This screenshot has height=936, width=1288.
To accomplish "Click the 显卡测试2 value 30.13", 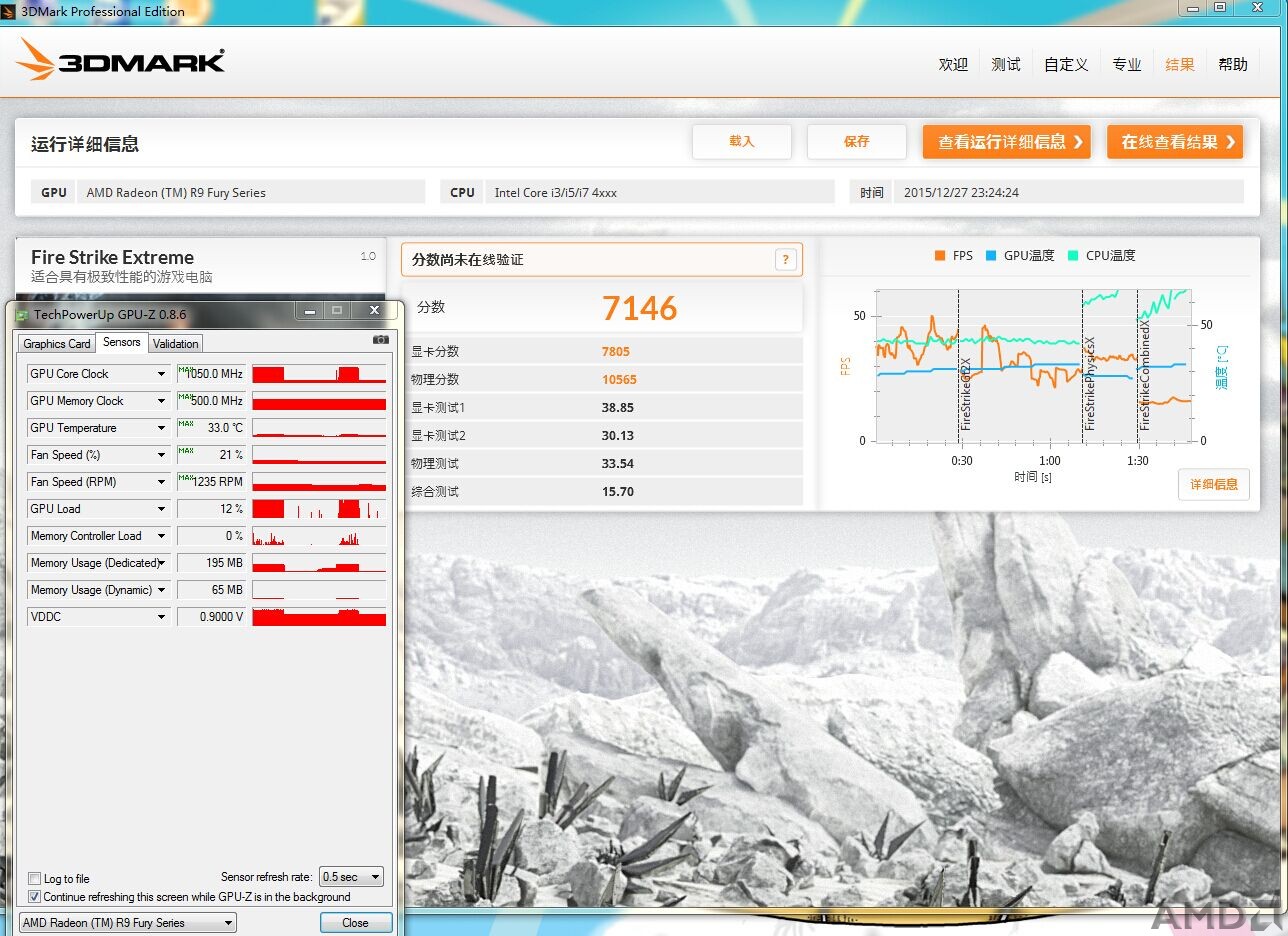I will (x=618, y=436).
